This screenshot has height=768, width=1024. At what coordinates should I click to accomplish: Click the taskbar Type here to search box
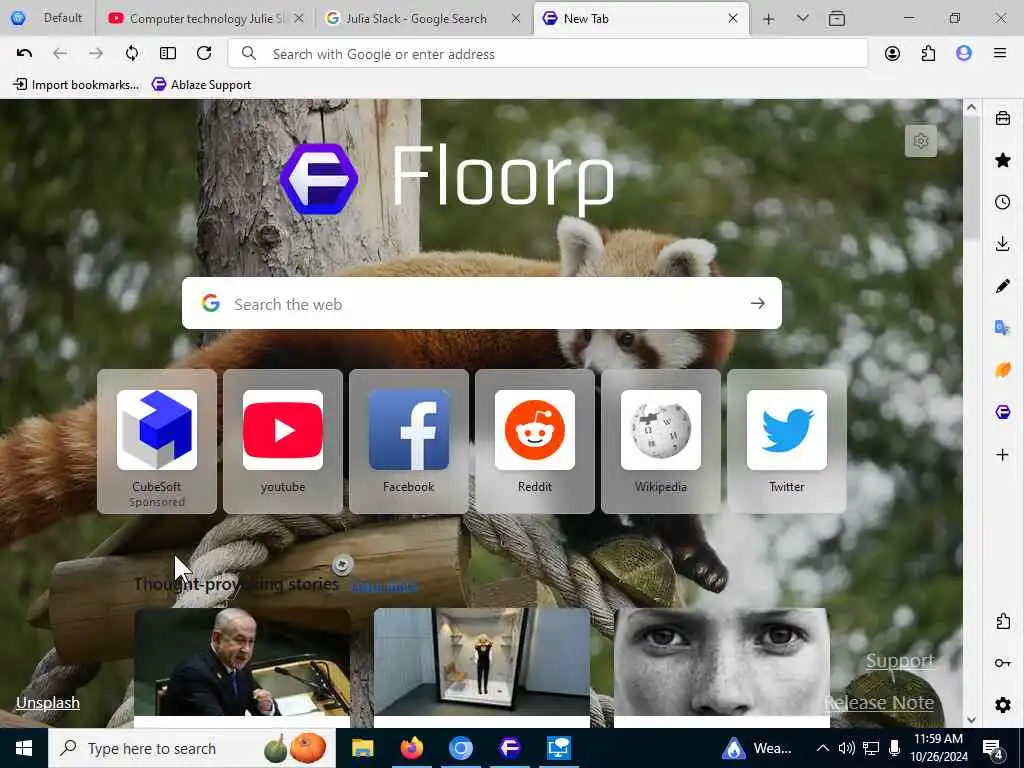coord(193,748)
